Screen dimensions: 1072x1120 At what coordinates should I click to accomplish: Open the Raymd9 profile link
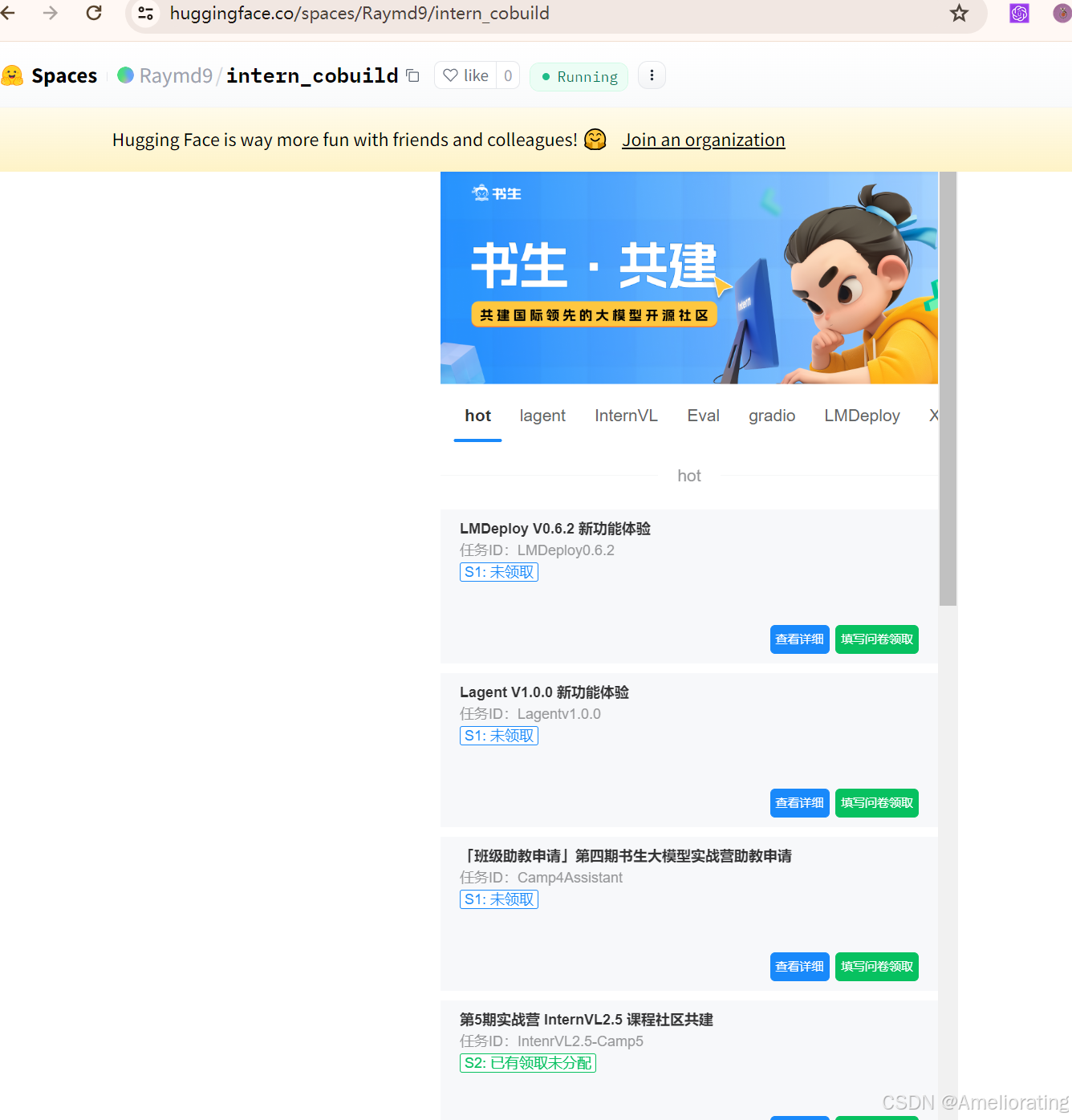176,75
